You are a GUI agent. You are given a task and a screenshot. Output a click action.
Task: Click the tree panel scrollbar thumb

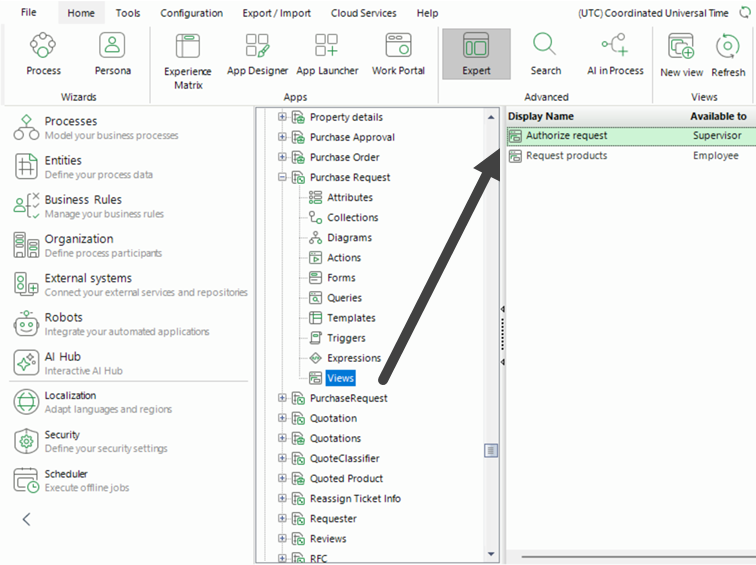pyautogui.click(x=491, y=450)
